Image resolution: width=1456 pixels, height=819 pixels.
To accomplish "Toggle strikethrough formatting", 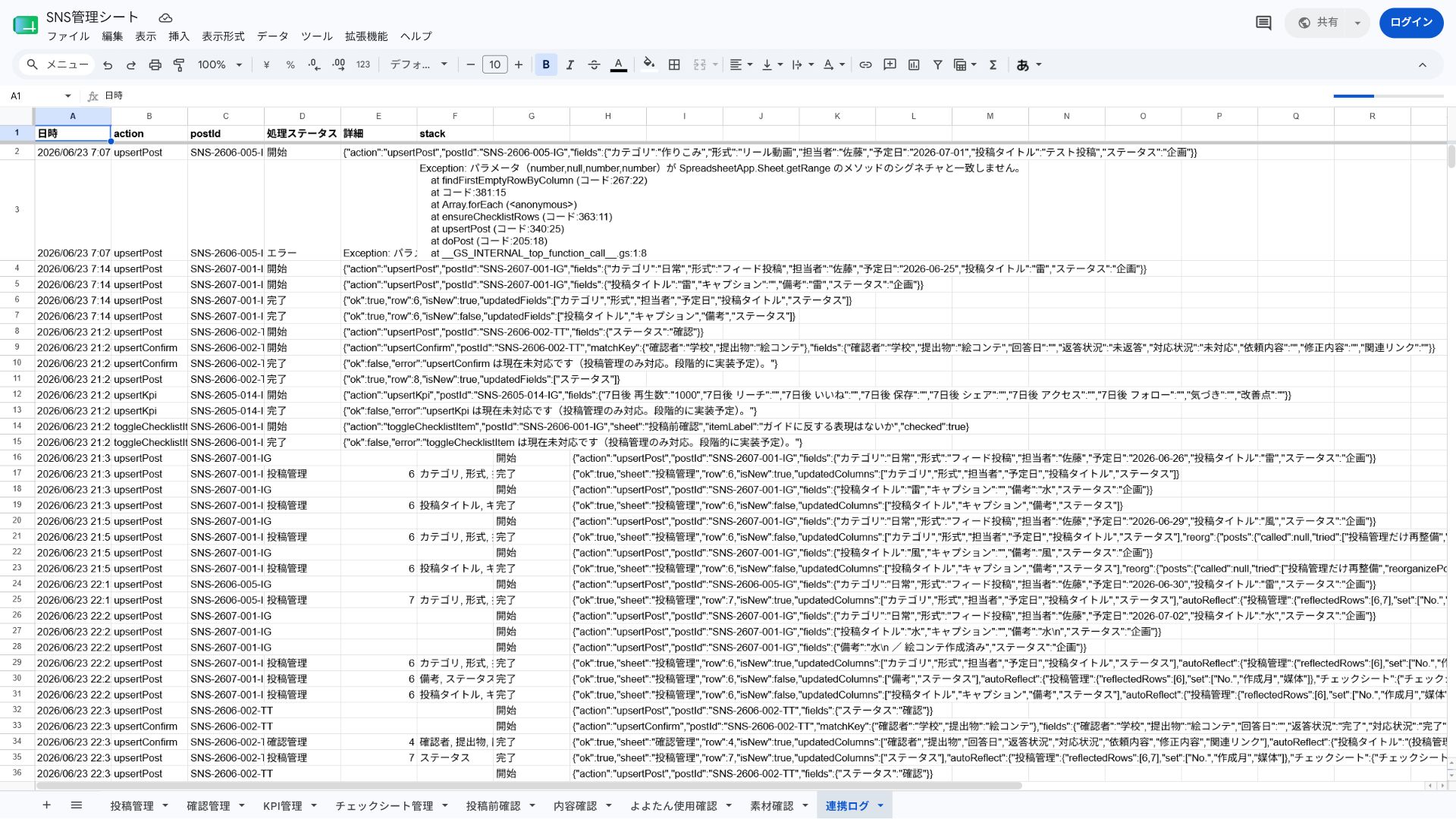I will click(x=594, y=65).
